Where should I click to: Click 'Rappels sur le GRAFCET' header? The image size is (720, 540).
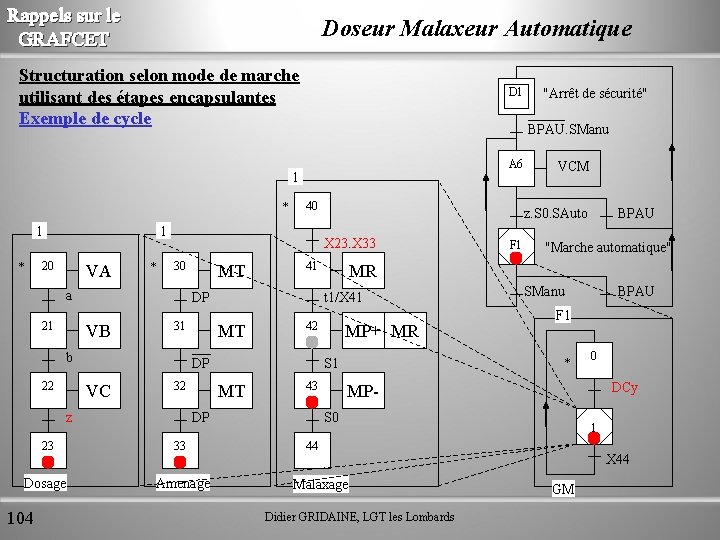coord(64,28)
